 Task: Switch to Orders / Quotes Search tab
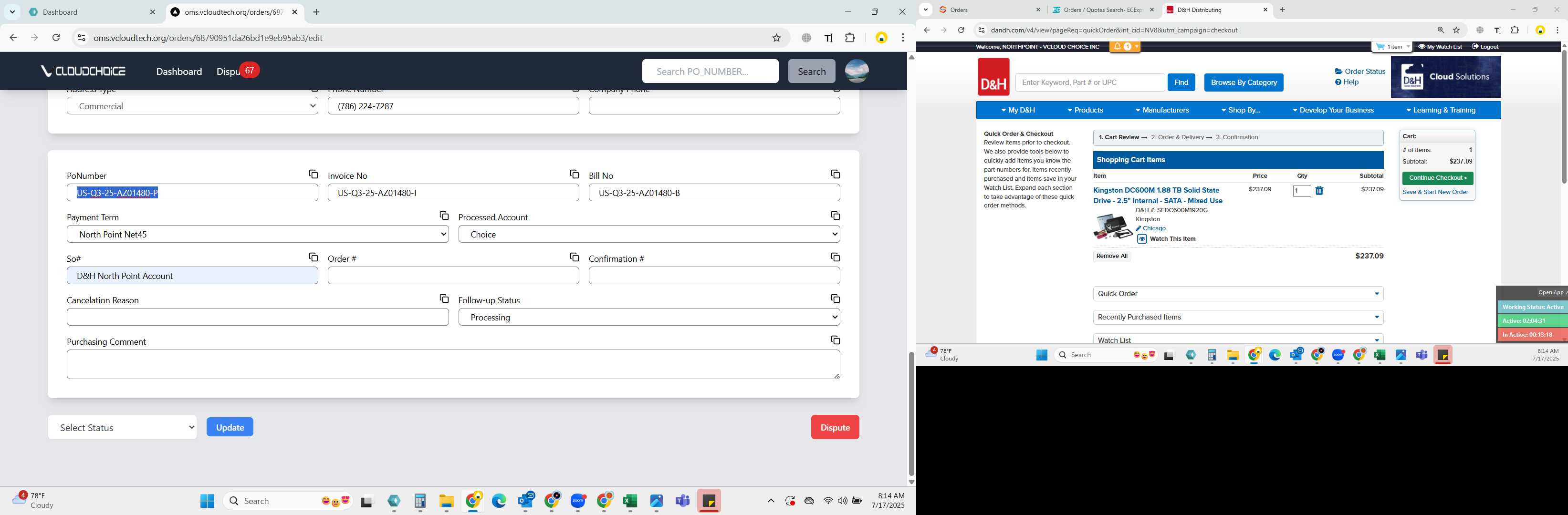pyautogui.click(x=1103, y=10)
